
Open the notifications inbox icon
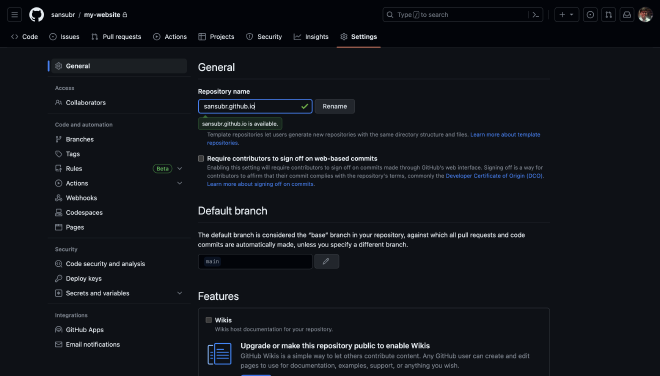[627, 15]
